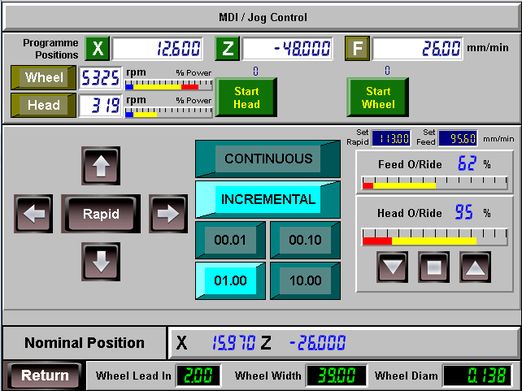Click the jog right arrow button
The image size is (522, 391).
point(168,214)
